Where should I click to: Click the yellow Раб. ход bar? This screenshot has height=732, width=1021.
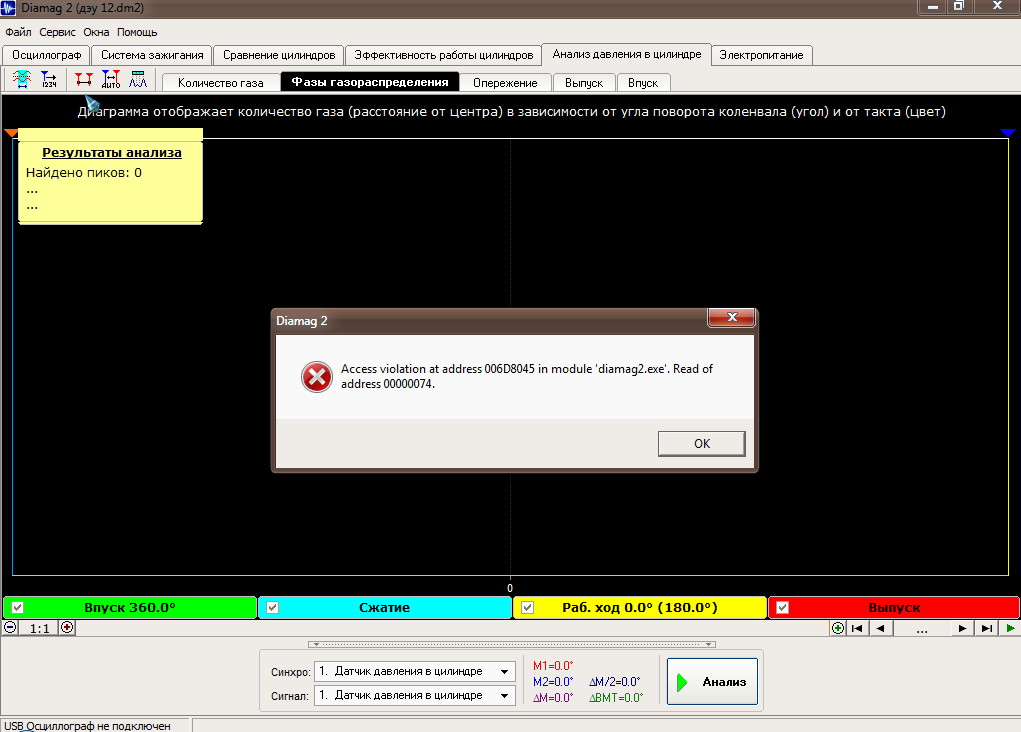[x=639, y=608]
